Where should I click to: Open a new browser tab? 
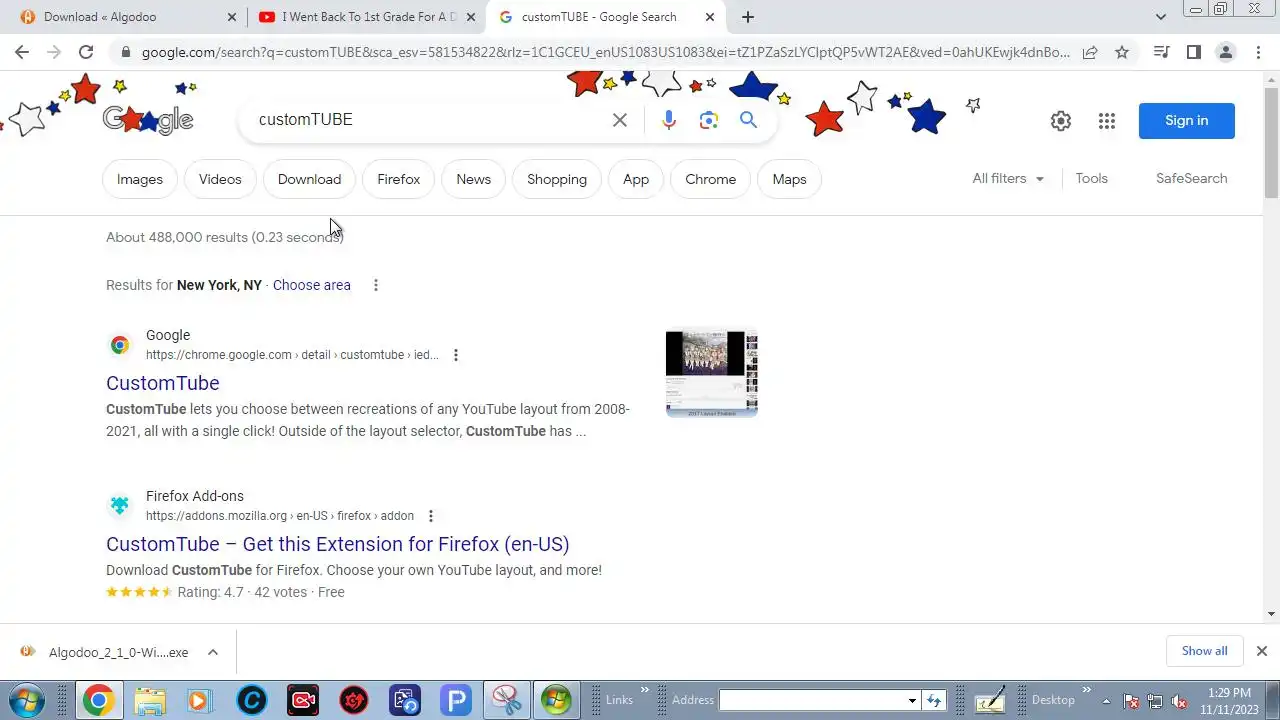748,17
